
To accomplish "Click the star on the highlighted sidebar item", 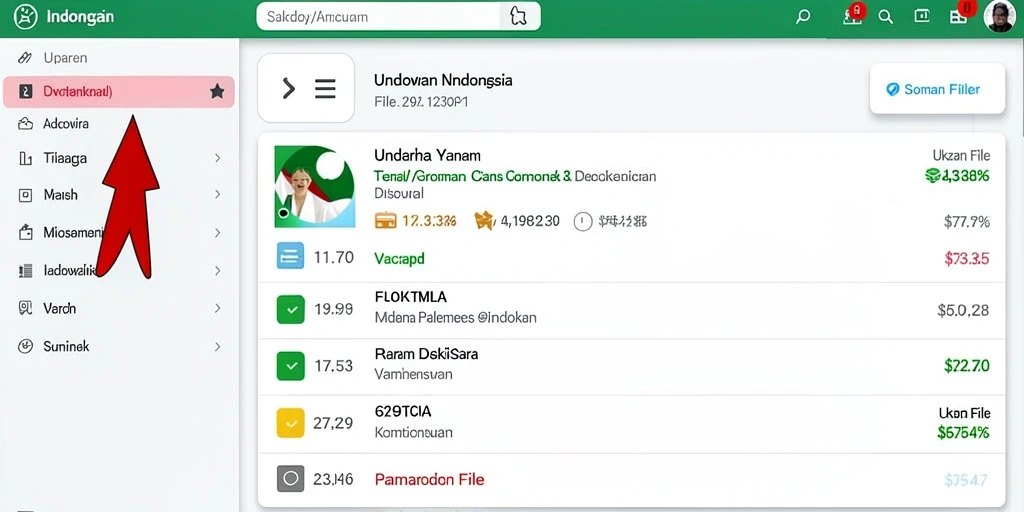I will point(217,91).
